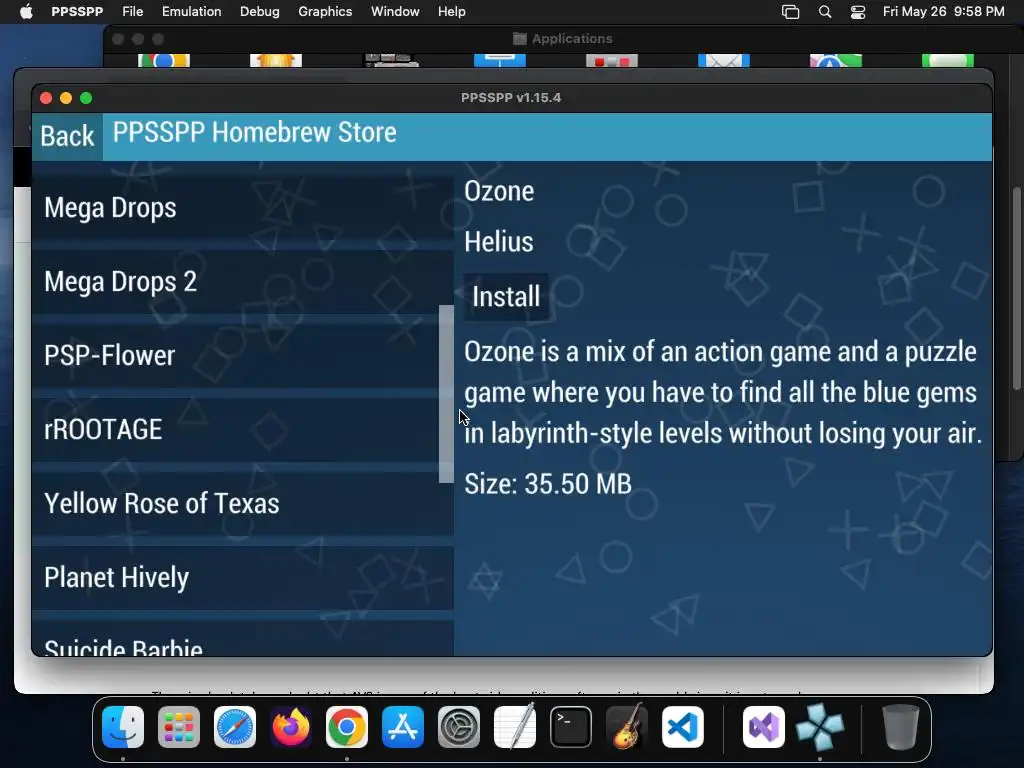Image resolution: width=1024 pixels, height=768 pixels.
Task: Pick Yellow Rose of Texas
Action: (242, 504)
